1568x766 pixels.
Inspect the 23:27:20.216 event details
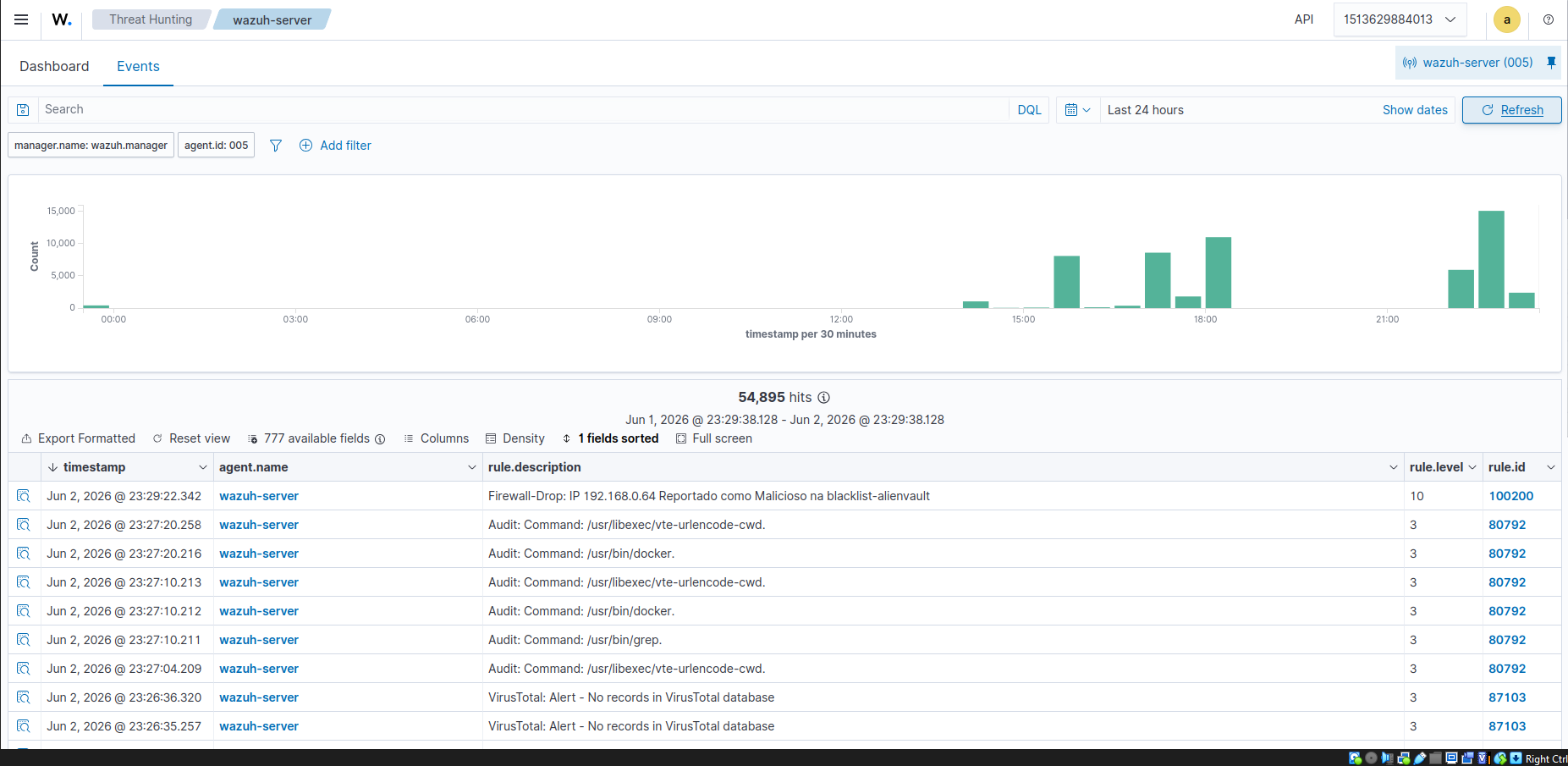(24, 554)
